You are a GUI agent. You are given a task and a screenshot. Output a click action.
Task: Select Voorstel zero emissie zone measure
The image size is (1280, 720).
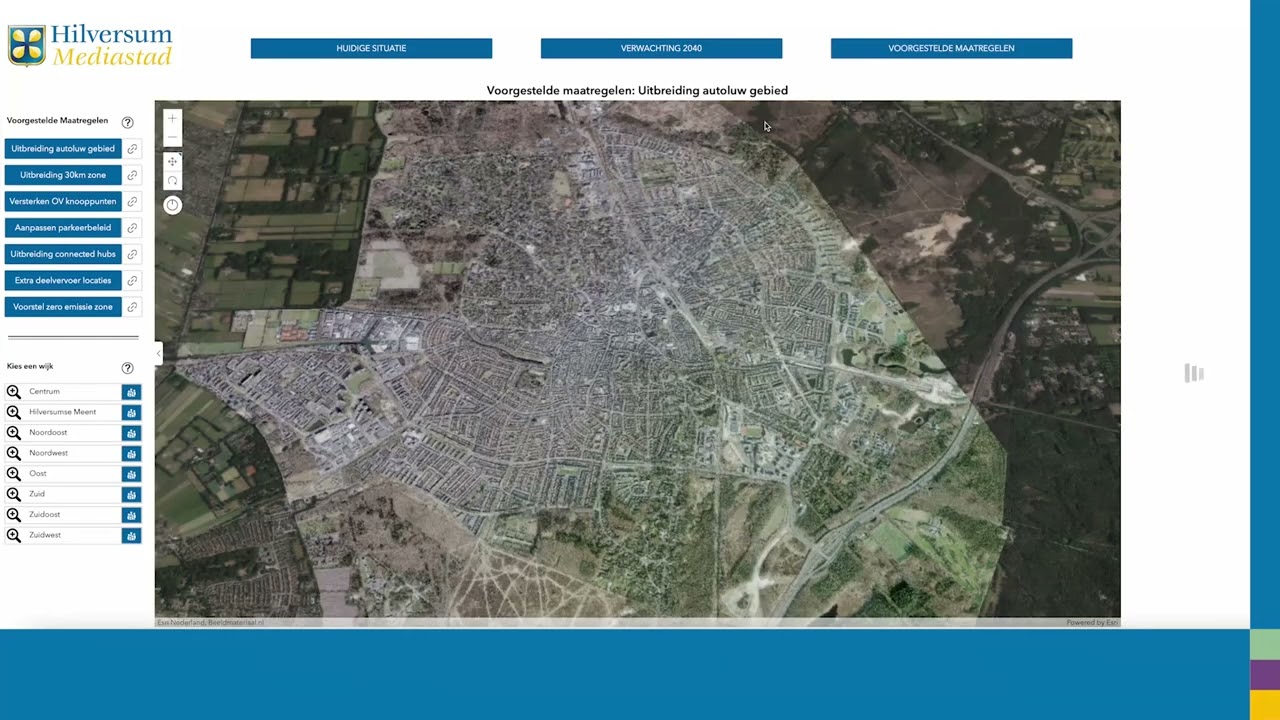click(63, 307)
